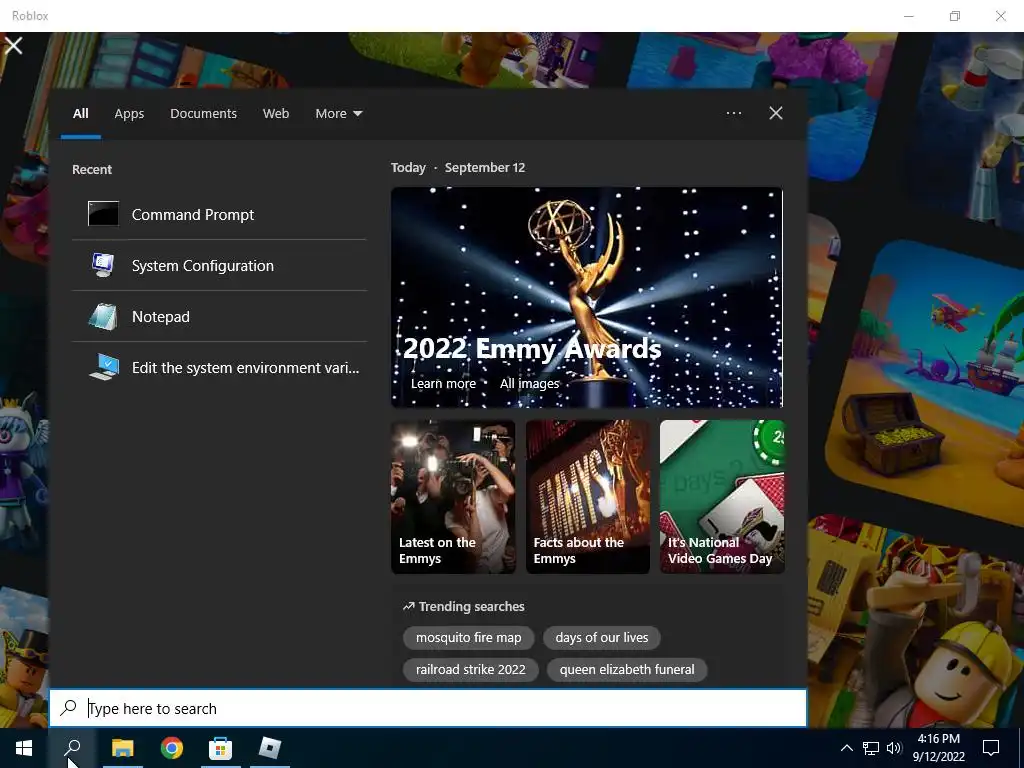
Task: Switch to the Documents tab
Action: [203, 114]
